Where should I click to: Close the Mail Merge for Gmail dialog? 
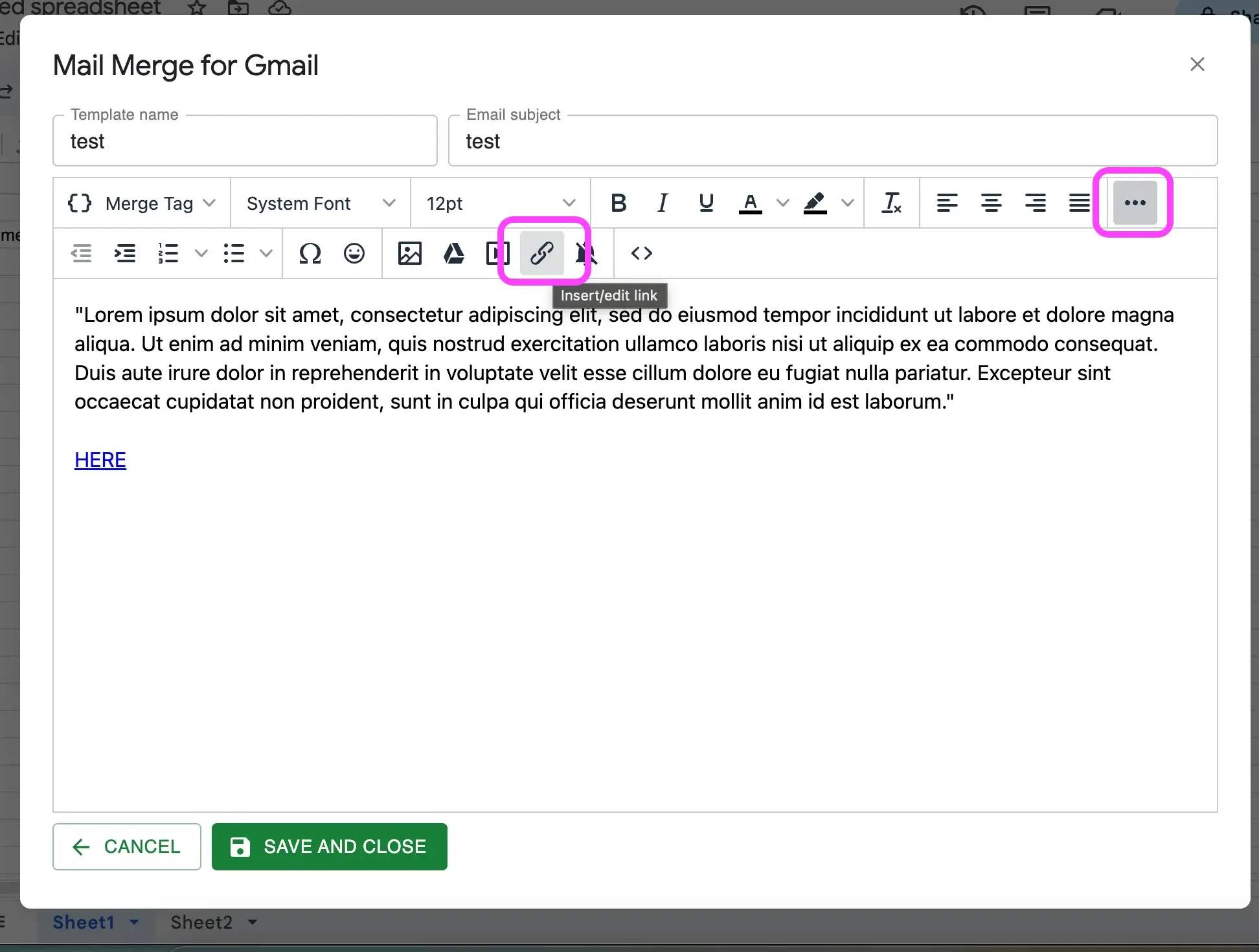click(x=1197, y=64)
